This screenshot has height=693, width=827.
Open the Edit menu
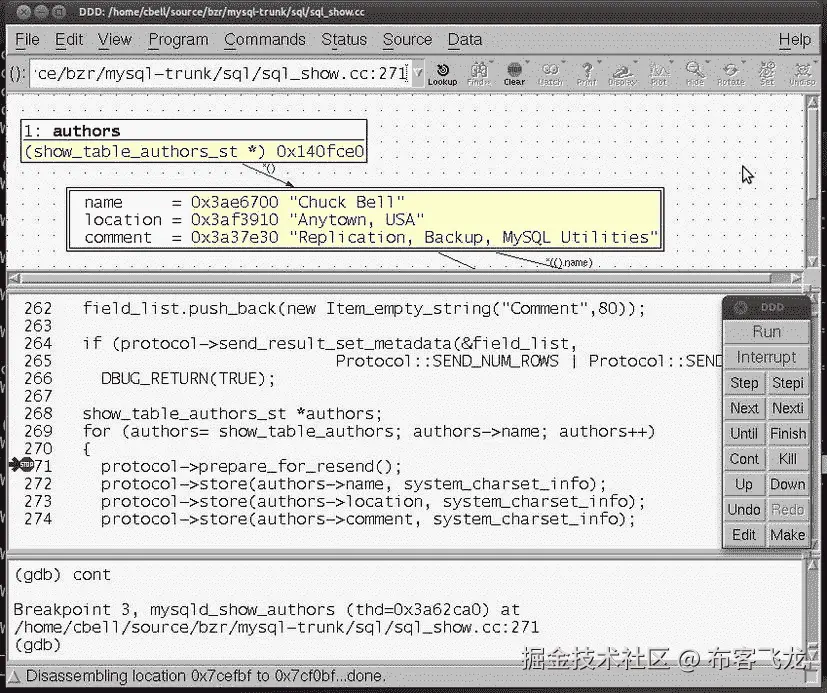pos(69,40)
